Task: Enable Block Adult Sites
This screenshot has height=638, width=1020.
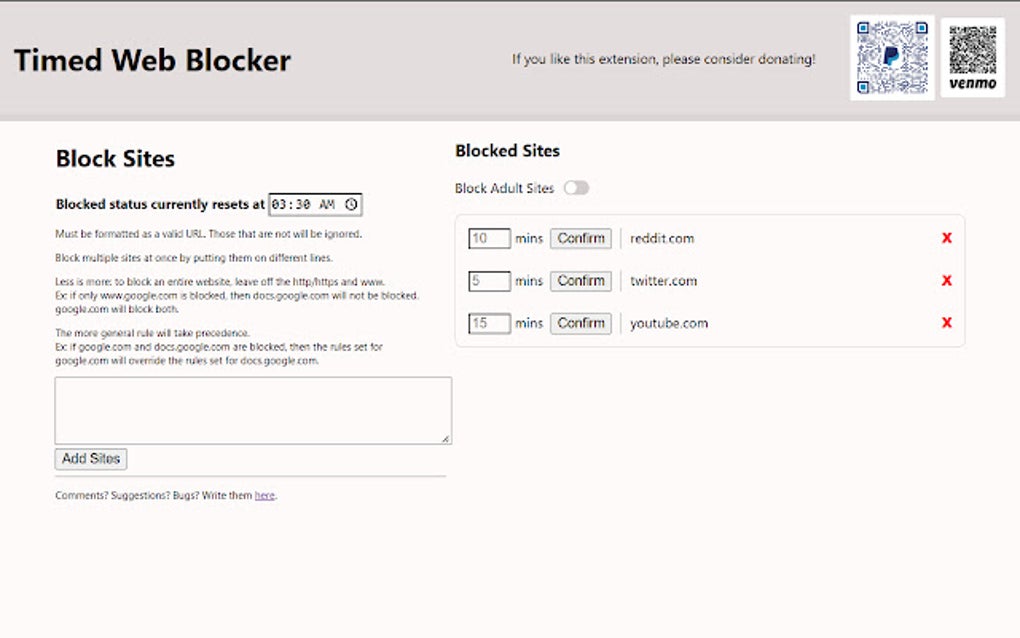Action: point(575,187)
